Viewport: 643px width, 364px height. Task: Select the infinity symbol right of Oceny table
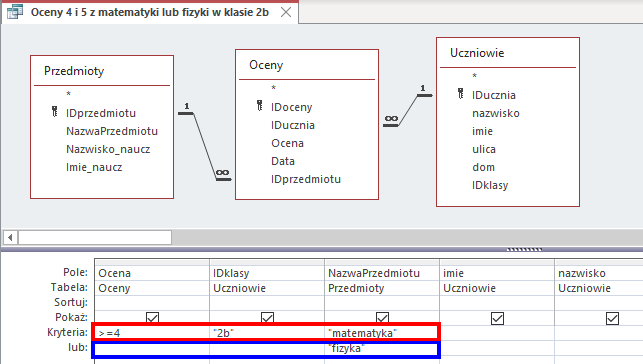tap(391, 118)
